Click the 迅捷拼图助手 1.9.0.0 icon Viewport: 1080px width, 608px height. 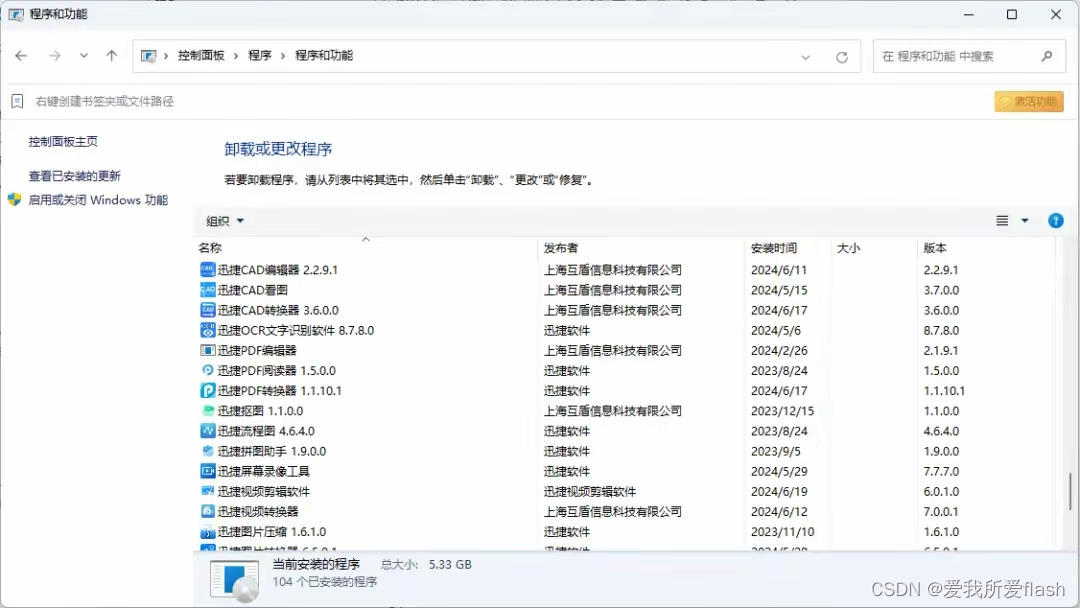[207, 451]
